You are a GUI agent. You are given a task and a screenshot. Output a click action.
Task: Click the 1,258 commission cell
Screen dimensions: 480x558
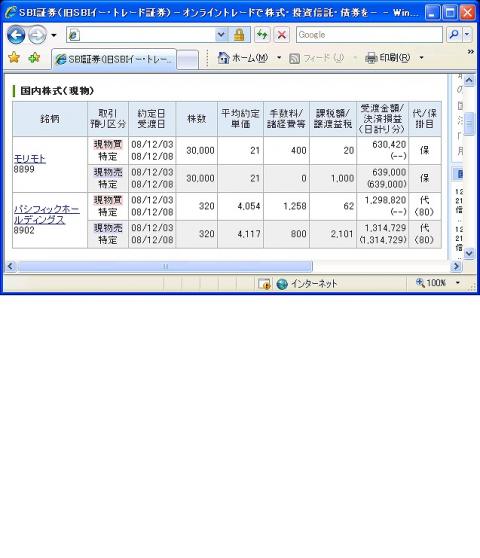[x=286, y=206]
